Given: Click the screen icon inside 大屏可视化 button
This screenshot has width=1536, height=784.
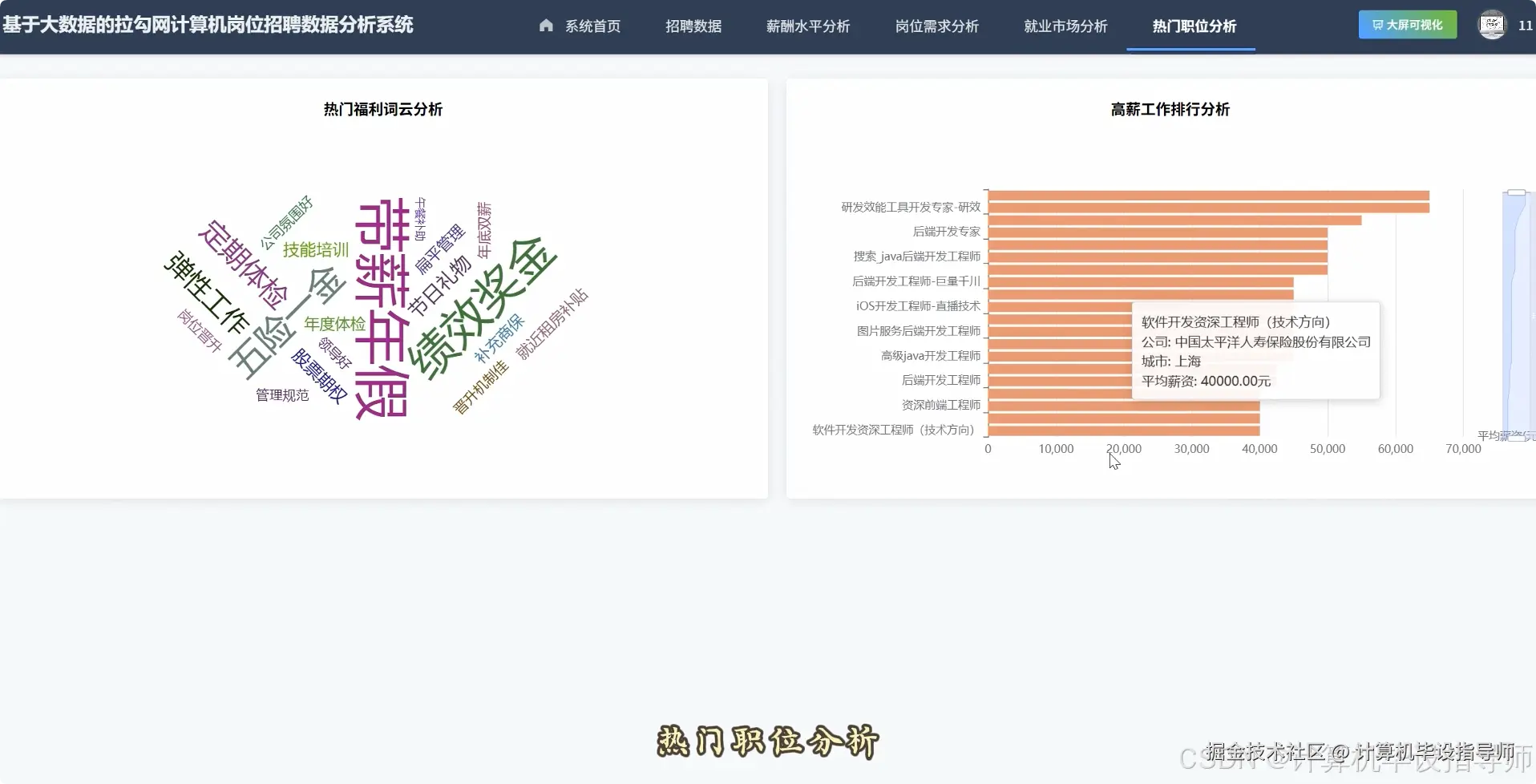Looking at the screenshot, I should [1376, 25].
